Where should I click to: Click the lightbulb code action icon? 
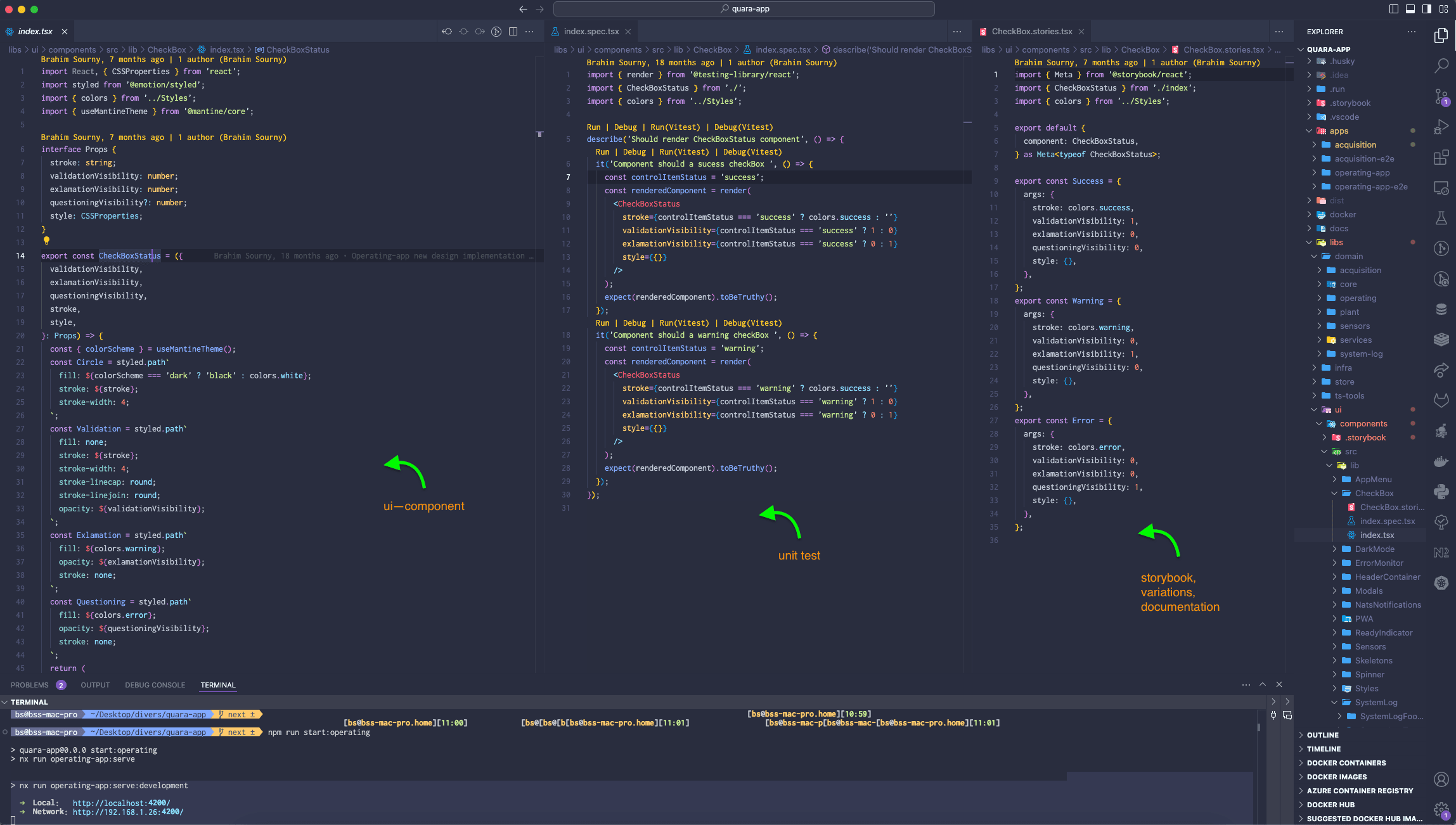click(46, 241)
